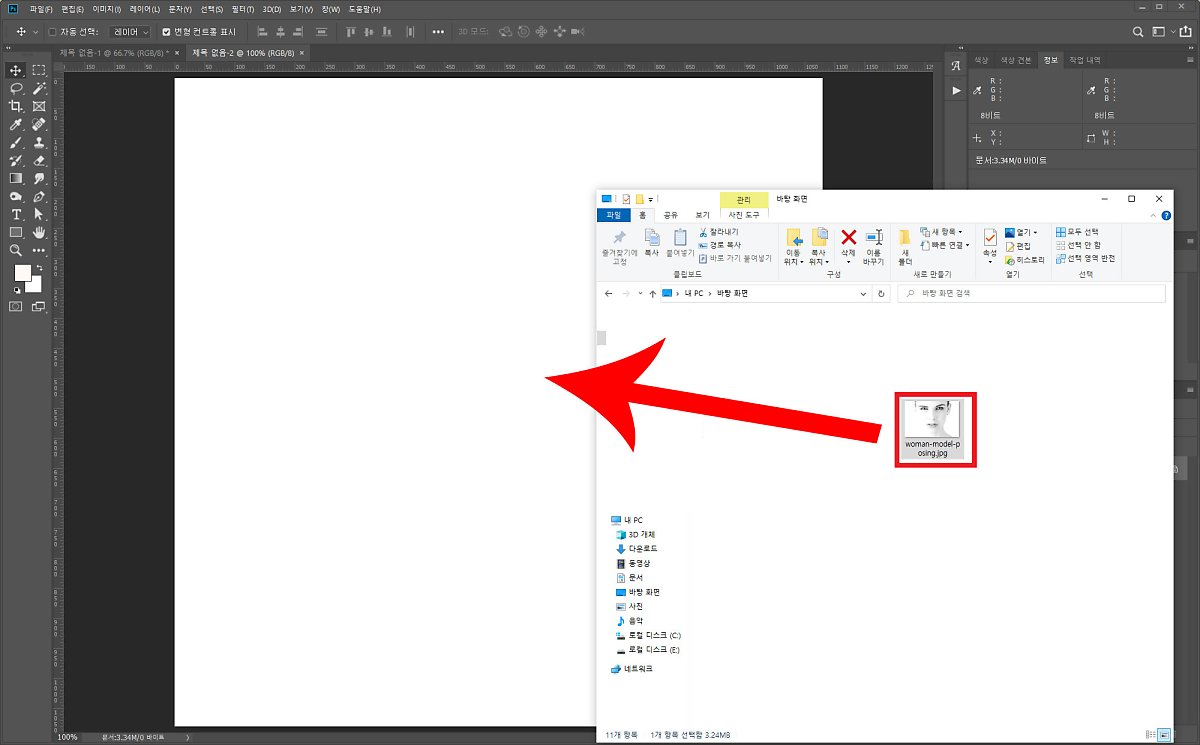This screenshot has width=1200, height=745.
Task: Choose the Clone Stamp tool
Action: click(x=39, y=142)
